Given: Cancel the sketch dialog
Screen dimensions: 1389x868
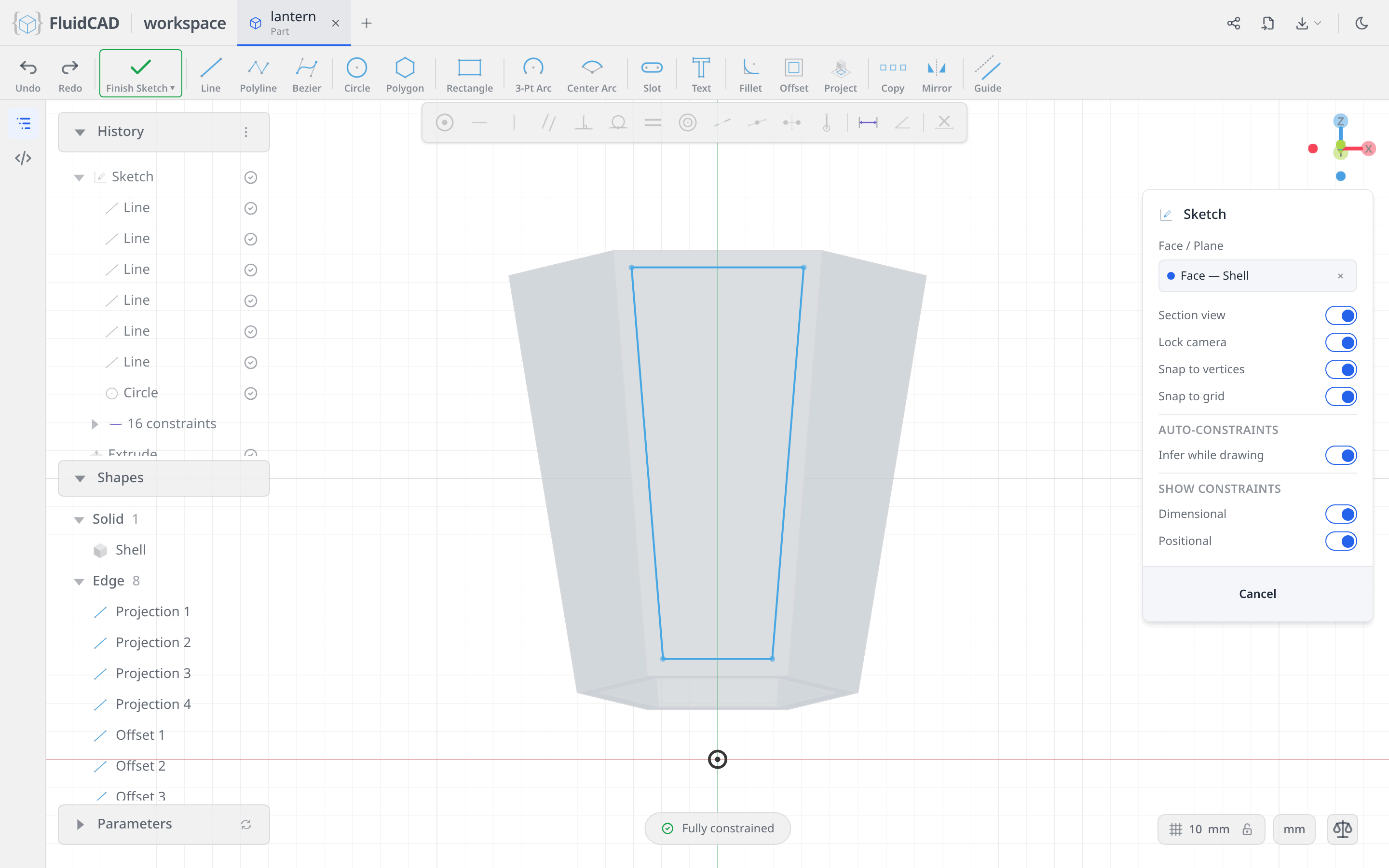Looking at the screenshot, I should (x=1257, y=594).
